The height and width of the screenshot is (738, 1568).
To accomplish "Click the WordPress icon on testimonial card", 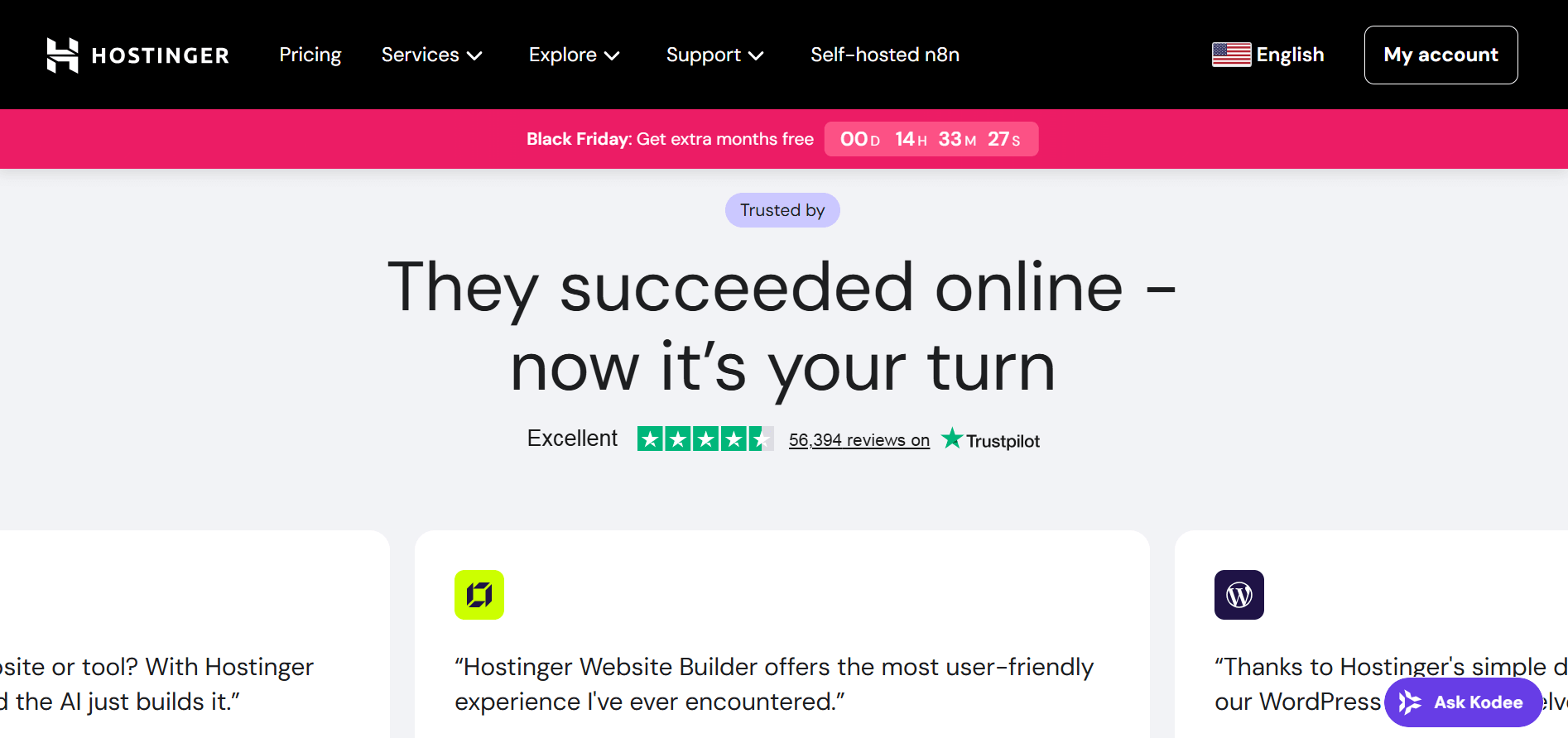I will (1239, 595).
